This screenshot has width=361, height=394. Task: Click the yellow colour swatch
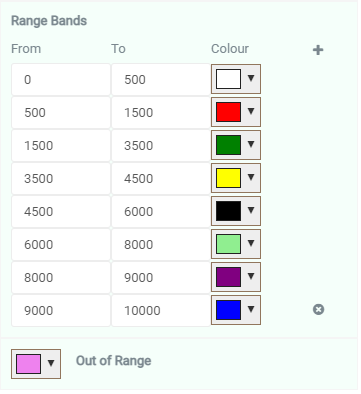click(x=228, y=178)
